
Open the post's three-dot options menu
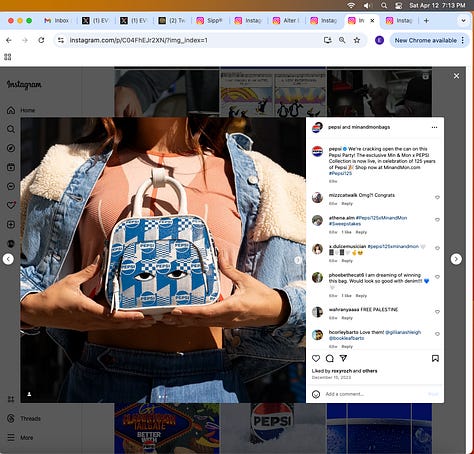click(x=434, y=127)
